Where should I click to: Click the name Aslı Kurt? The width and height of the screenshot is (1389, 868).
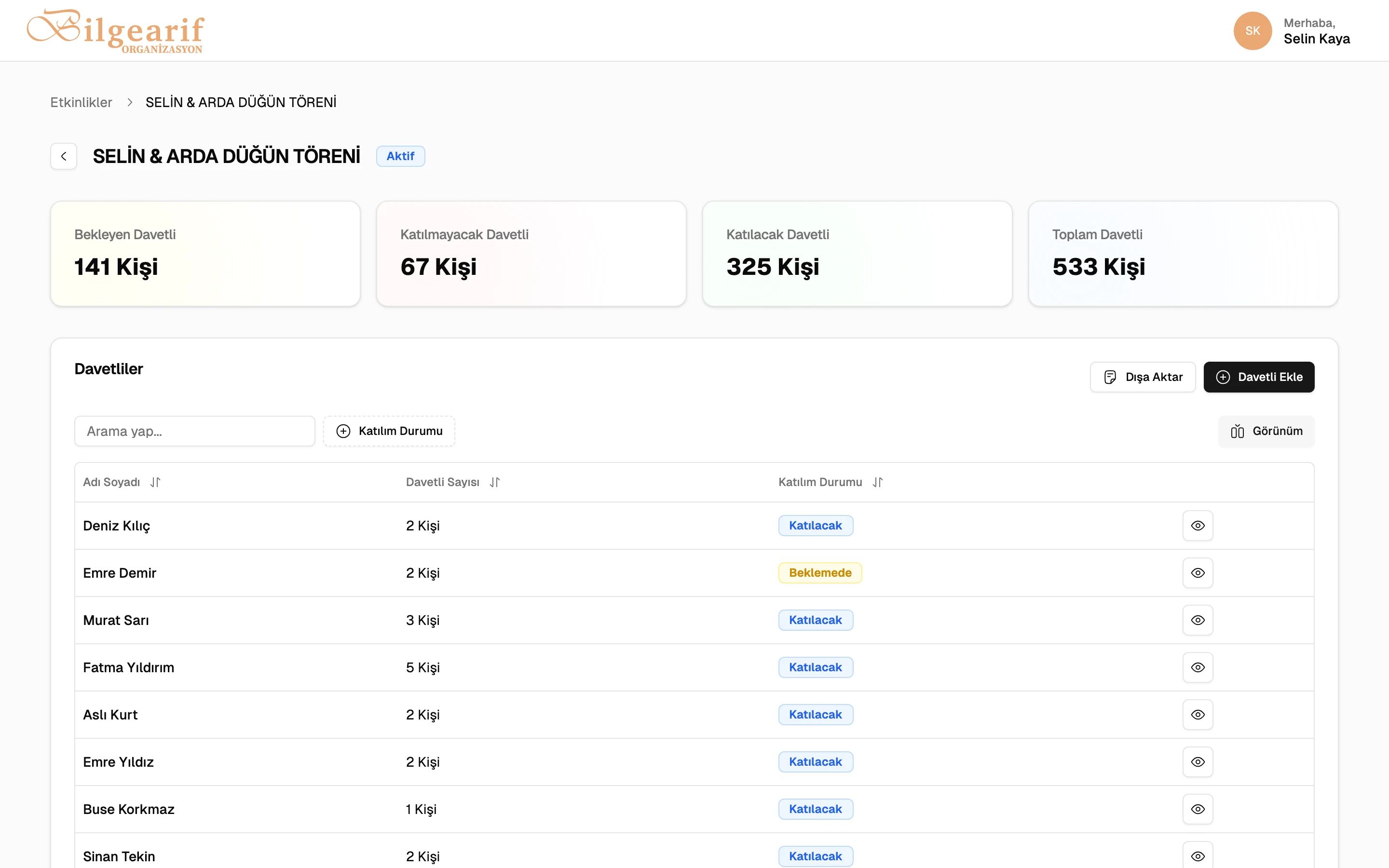(x=110, y=715)
